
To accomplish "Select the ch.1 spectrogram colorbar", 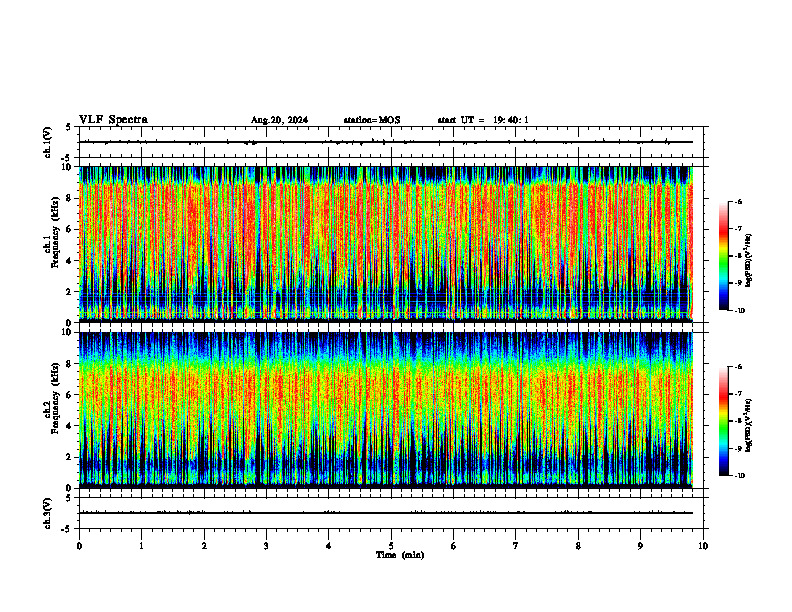I will coord(723,256).
